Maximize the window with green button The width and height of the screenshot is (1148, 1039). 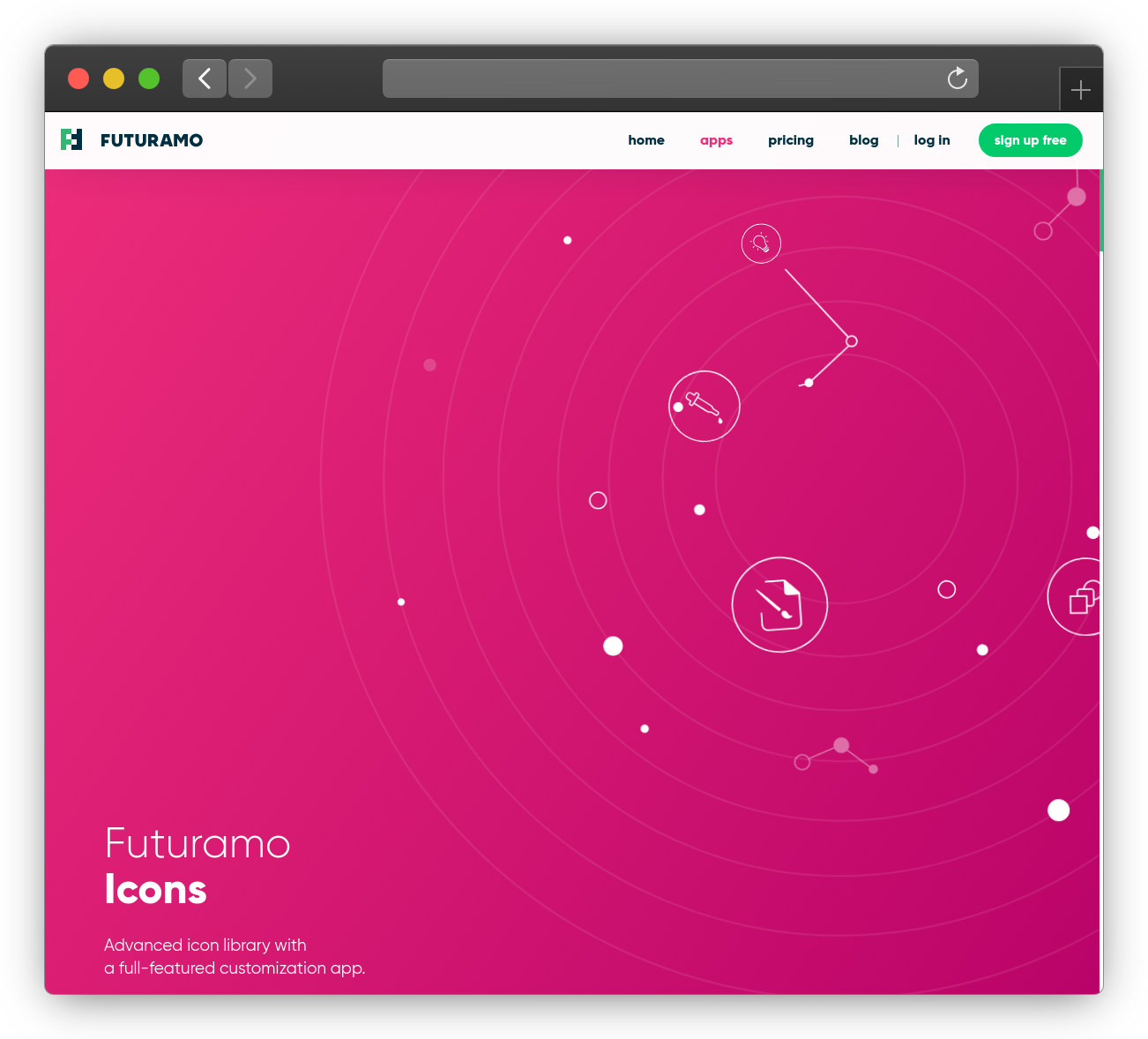point(149,78)
